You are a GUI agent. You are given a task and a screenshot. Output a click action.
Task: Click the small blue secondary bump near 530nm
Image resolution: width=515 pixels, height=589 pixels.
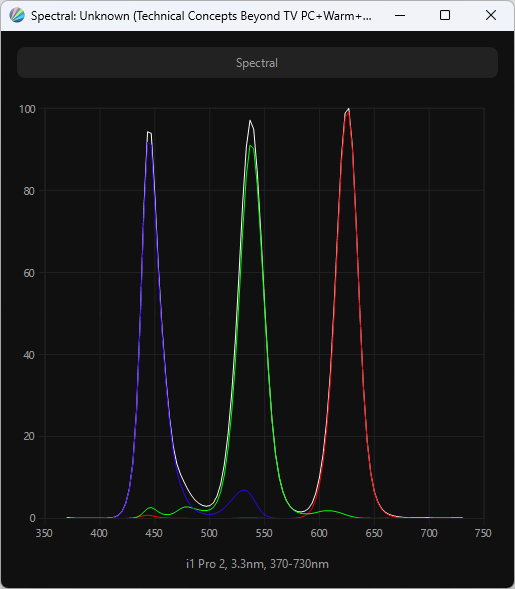tap(244, 491)
